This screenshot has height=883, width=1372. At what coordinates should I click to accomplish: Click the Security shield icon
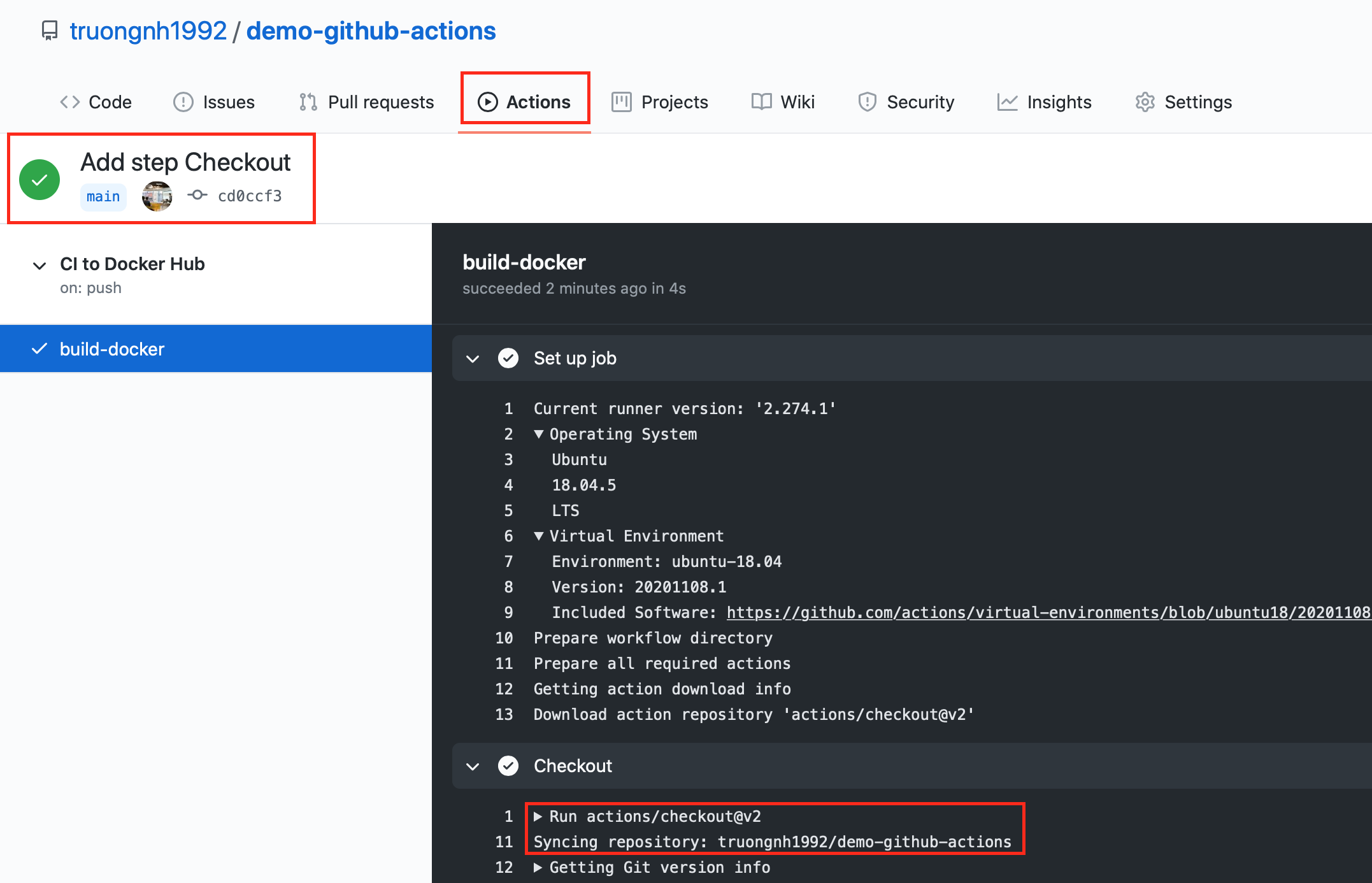(868, 102)
